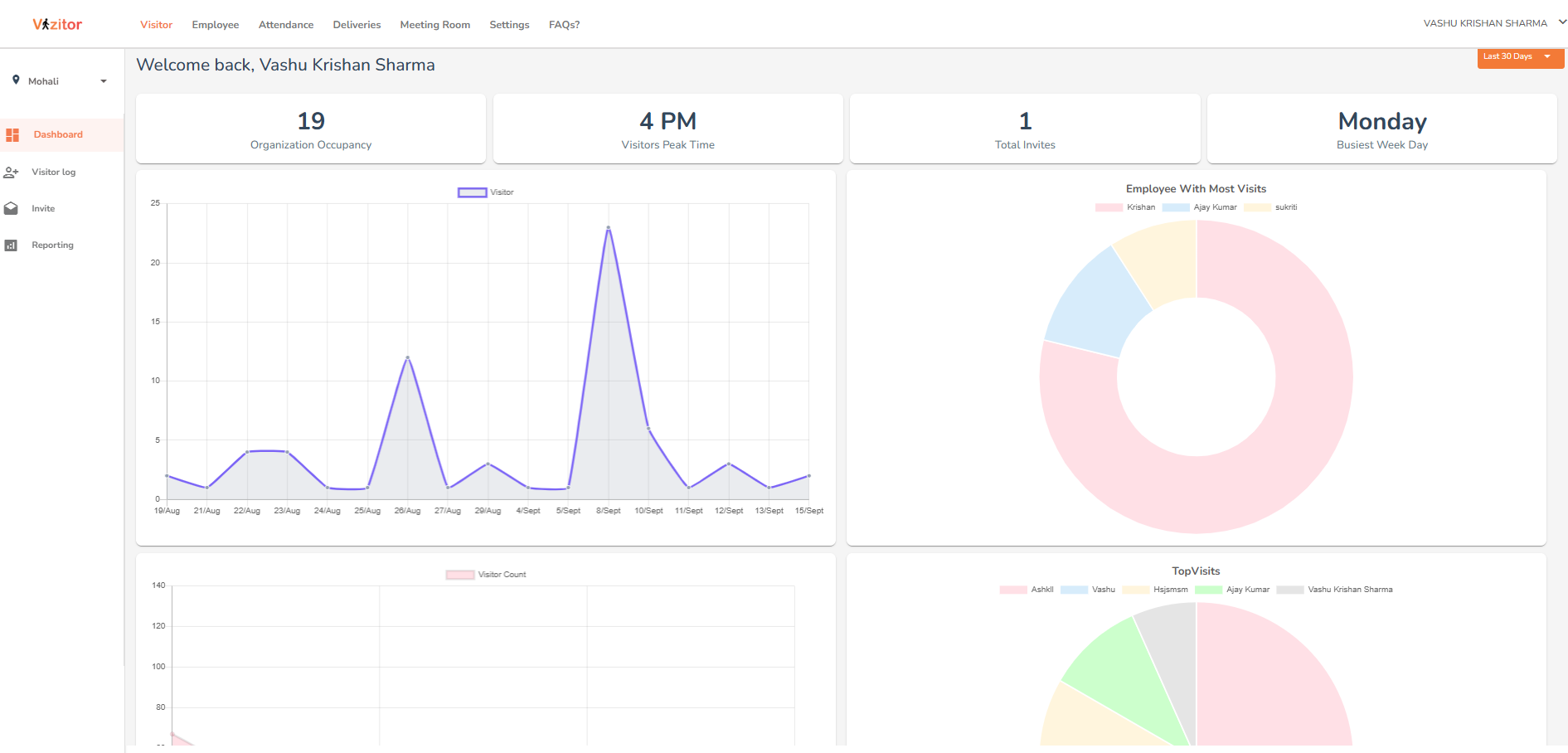Toggle Hsjsmsm legend in TopVisits chart
This screenshot has height=753, width=1568.
pyautogui.click(x=1155, y=590)
